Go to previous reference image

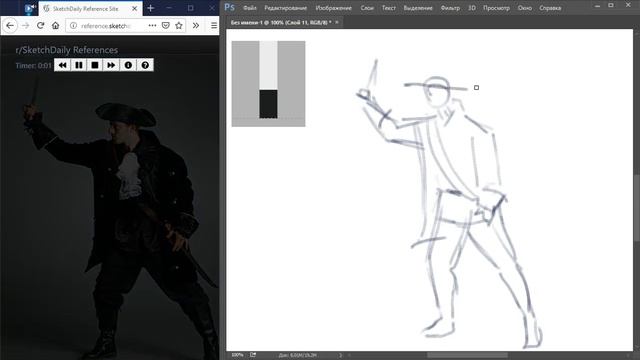(62, 65)
